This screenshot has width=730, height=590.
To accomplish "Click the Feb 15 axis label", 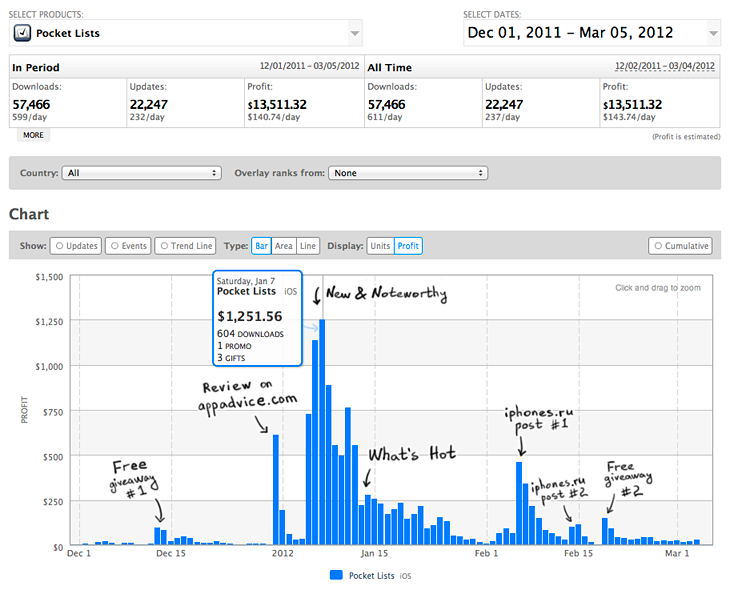I will (578, 553).
